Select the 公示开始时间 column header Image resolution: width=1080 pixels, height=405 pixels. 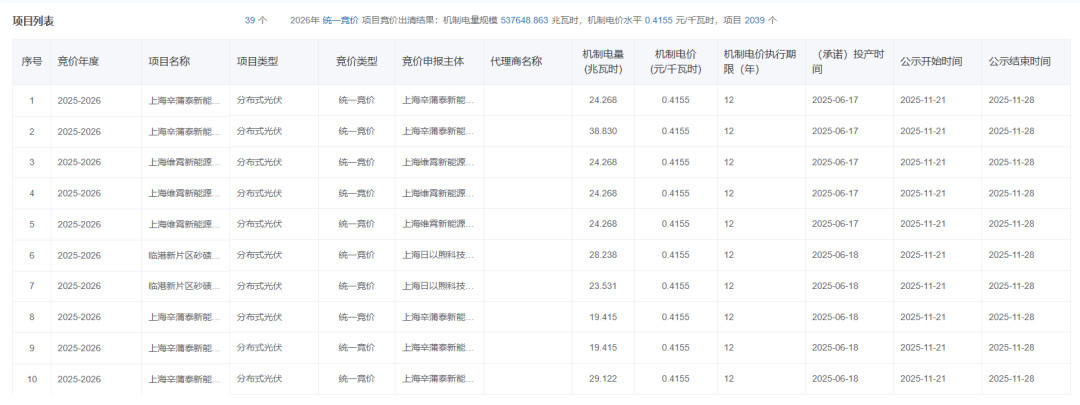click(931, 62)
